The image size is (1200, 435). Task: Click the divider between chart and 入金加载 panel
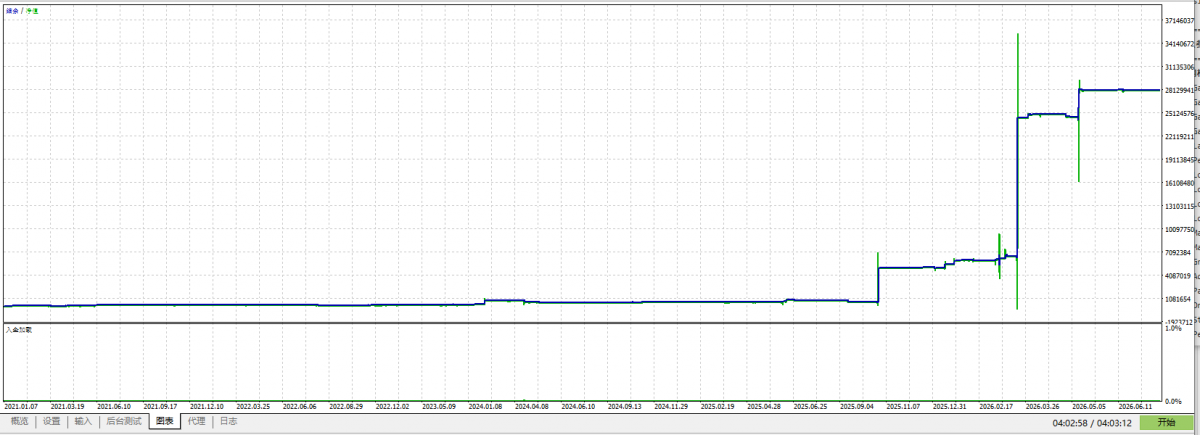point(582,322)
